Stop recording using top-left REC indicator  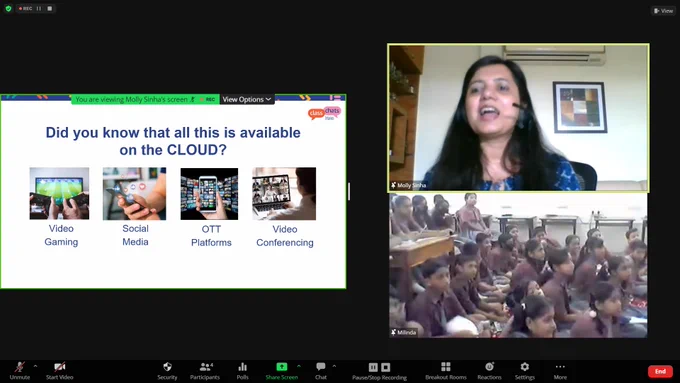(49, 8)
